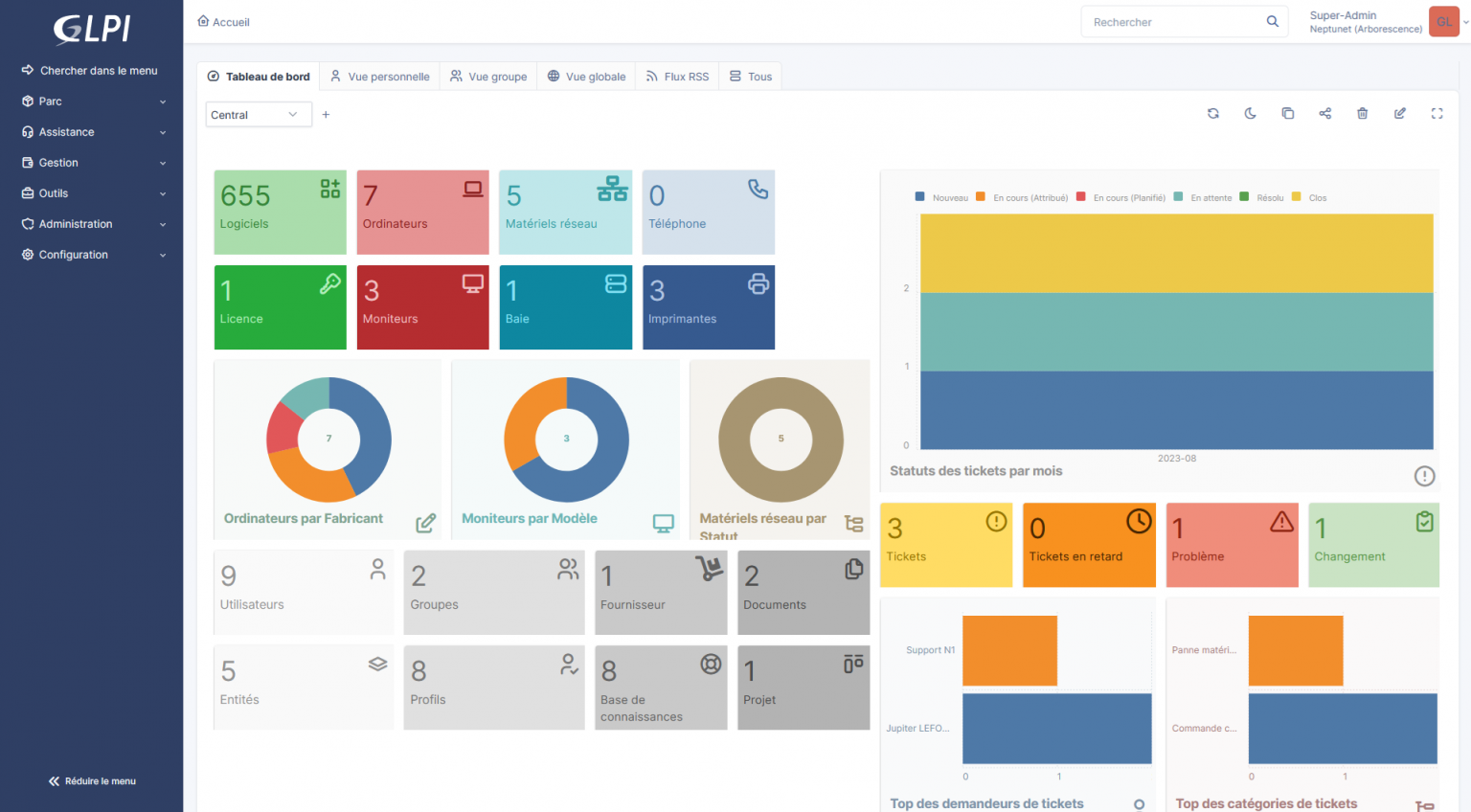
Task: Toggle the Nouveau series in chart legend
Action: pos(942,197)
